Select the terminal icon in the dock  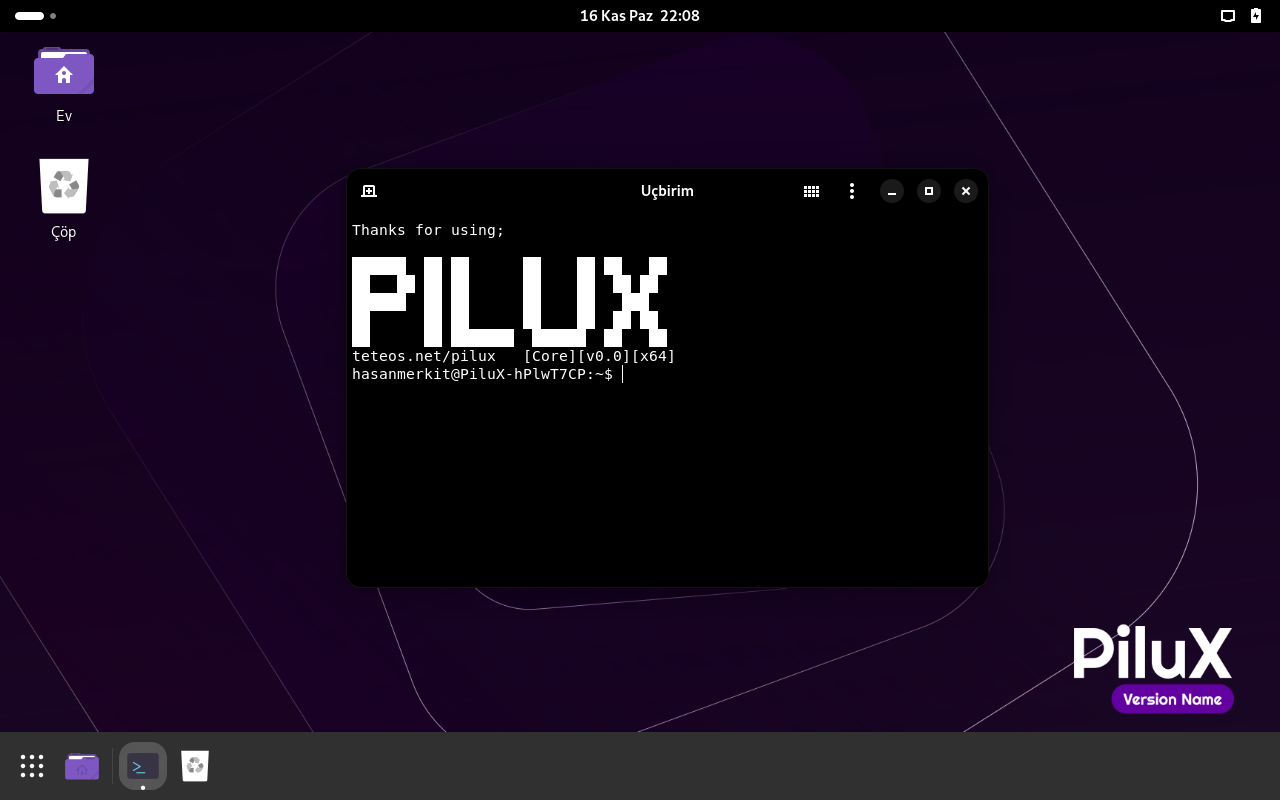pyautogui.click(x=143, y=766)
